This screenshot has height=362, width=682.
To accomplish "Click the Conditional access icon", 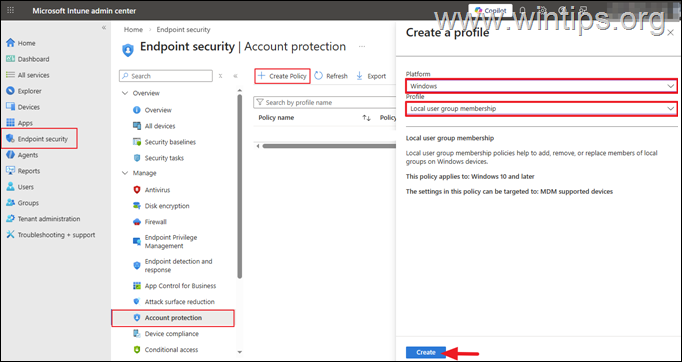I will (137, 349).
